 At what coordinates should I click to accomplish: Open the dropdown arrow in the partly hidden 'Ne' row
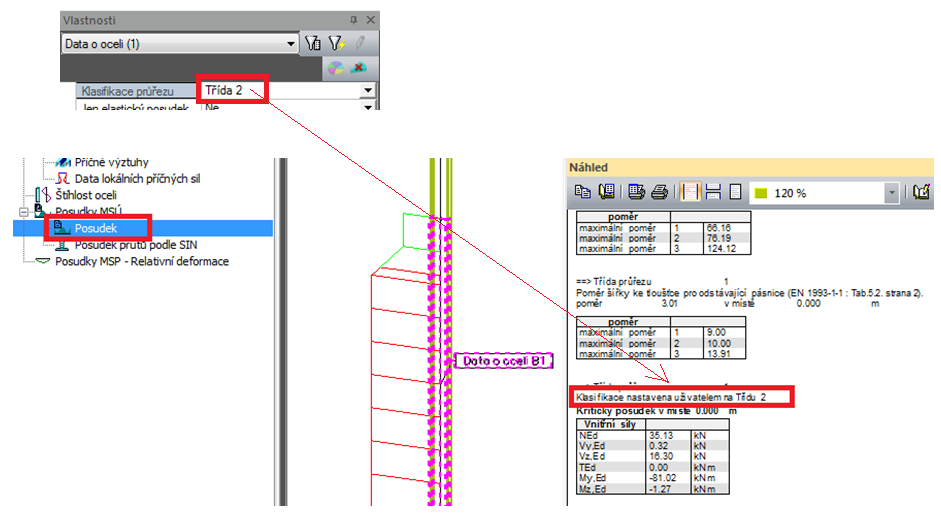click(368, 107)
